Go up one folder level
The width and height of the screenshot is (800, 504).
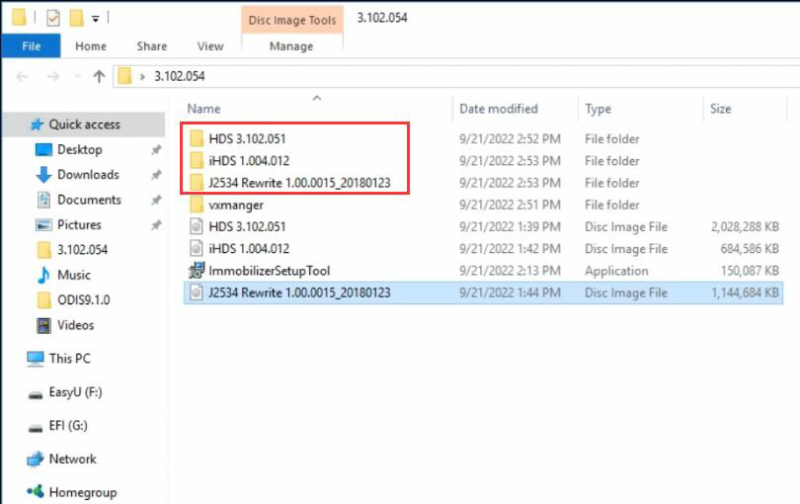pyautogui.click(x=99, y=77)
